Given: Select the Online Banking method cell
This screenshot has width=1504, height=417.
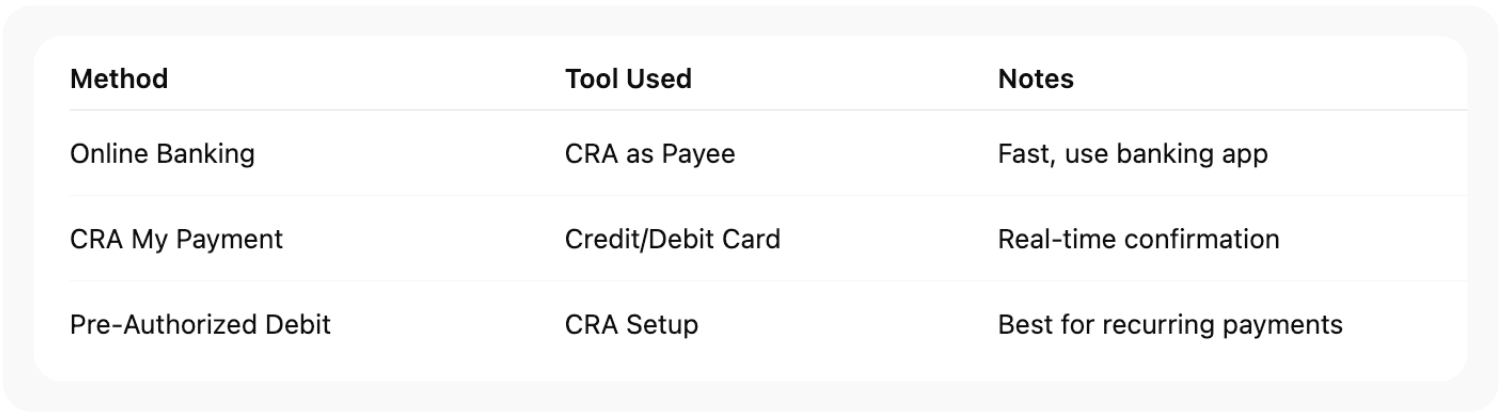Looking at the screenshot, I should (162, 154).
